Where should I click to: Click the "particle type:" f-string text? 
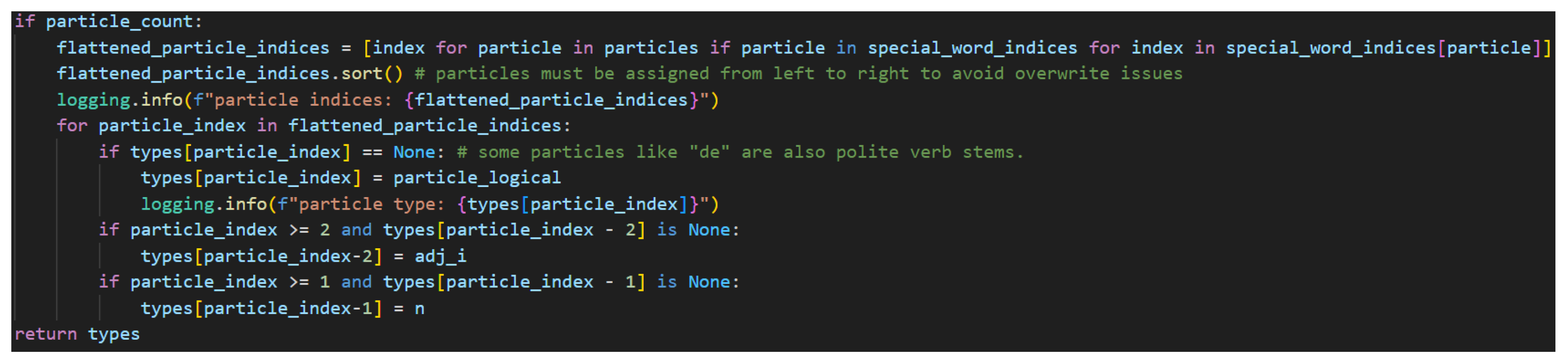[x=371, y=204]
